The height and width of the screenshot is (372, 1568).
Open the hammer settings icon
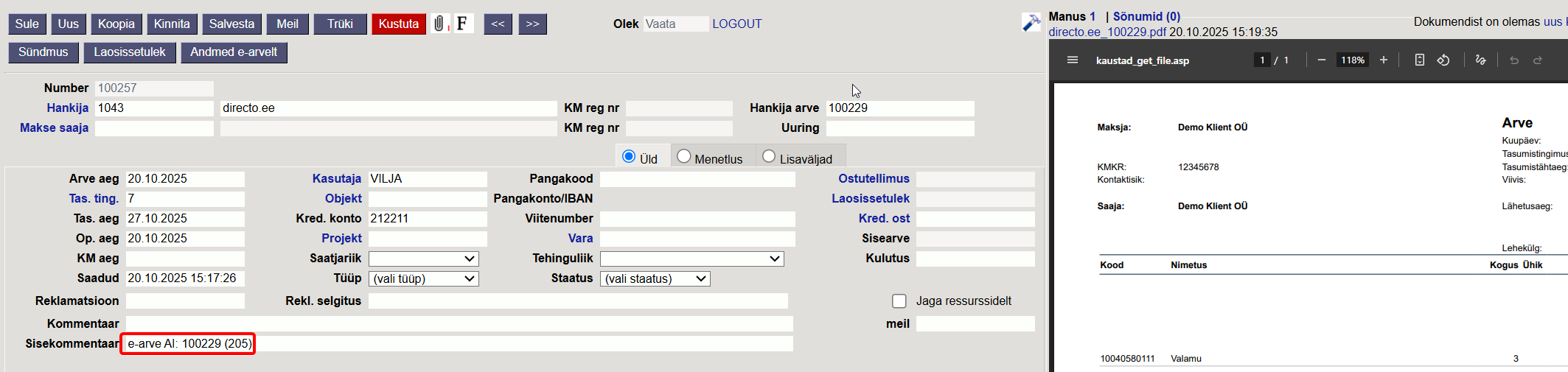click(x=1031, y=23)
